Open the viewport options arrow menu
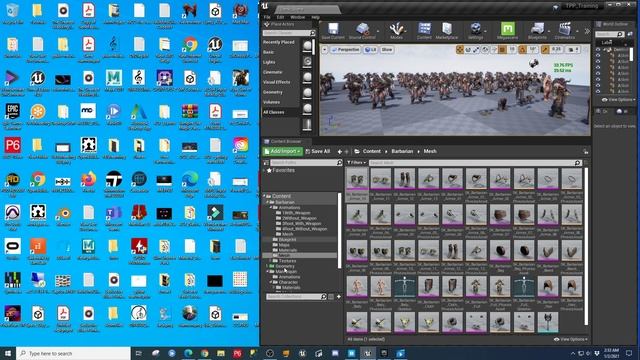This screenshot has width=640, height=360. tap(324, 50)
